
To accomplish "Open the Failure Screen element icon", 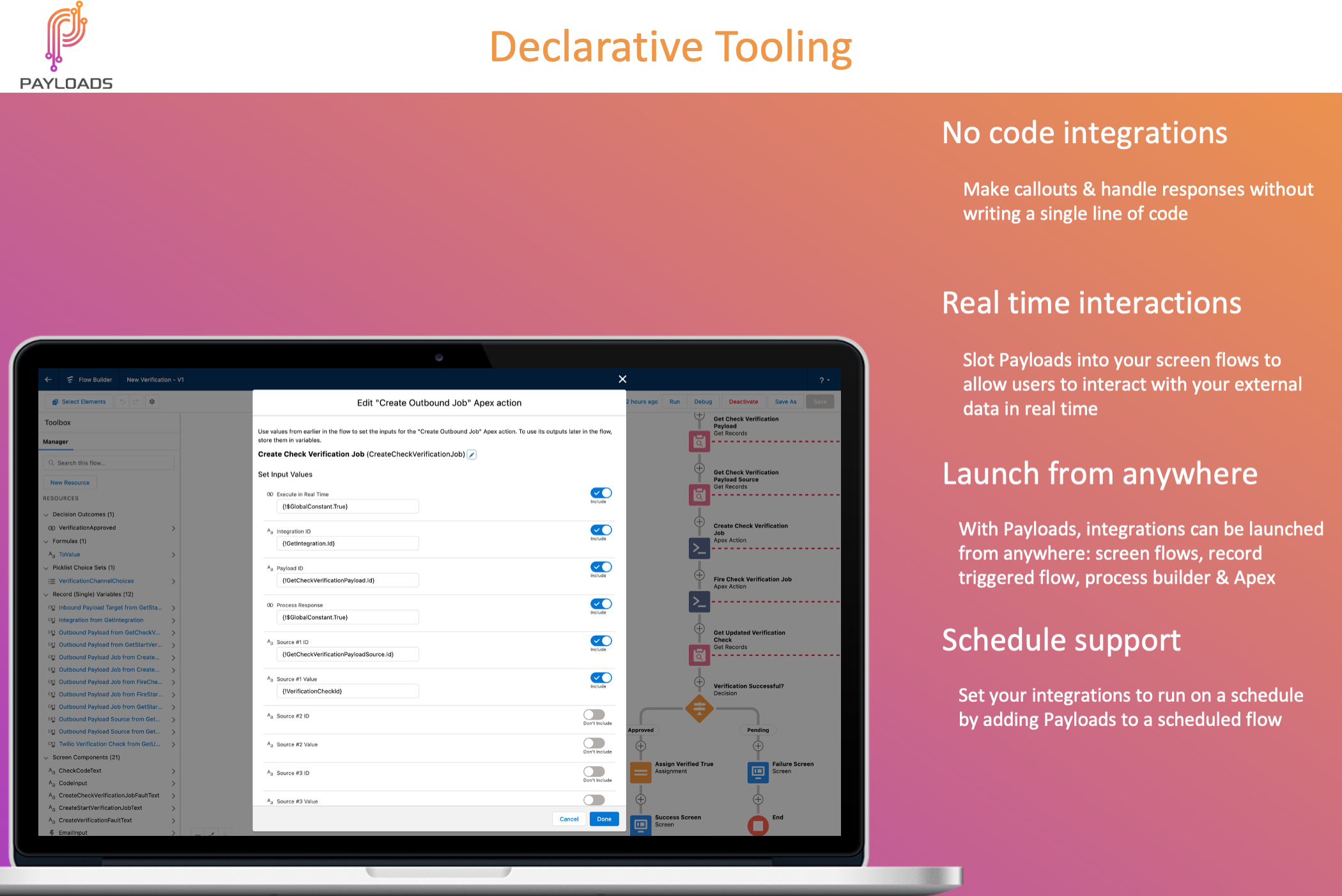I will click(x=758, y=772).
